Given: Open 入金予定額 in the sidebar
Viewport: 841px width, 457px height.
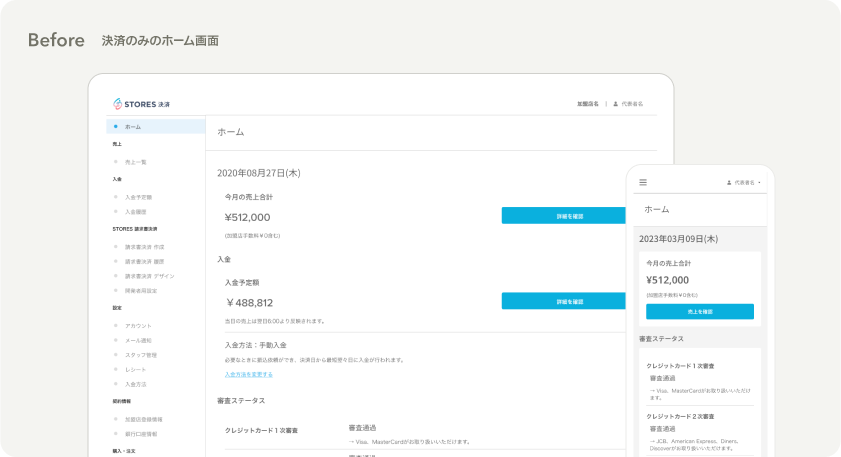Looking at the screenshot, I should pos(138,197).
